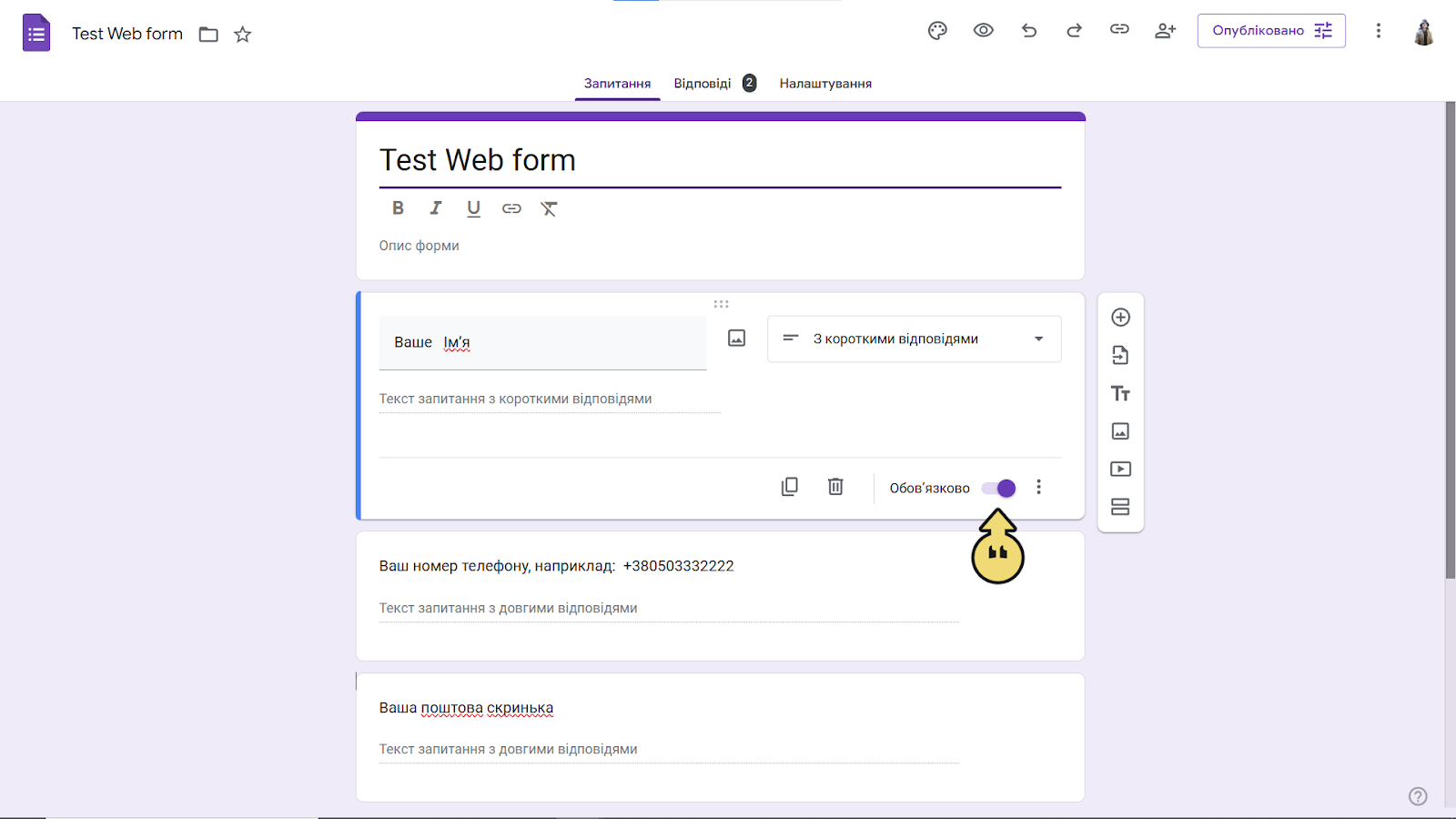Screen dimensions: 1456x819
Task: Open question type dropdown З короткими відповідями
Action: pyautogui.click(x=914, y=339)
